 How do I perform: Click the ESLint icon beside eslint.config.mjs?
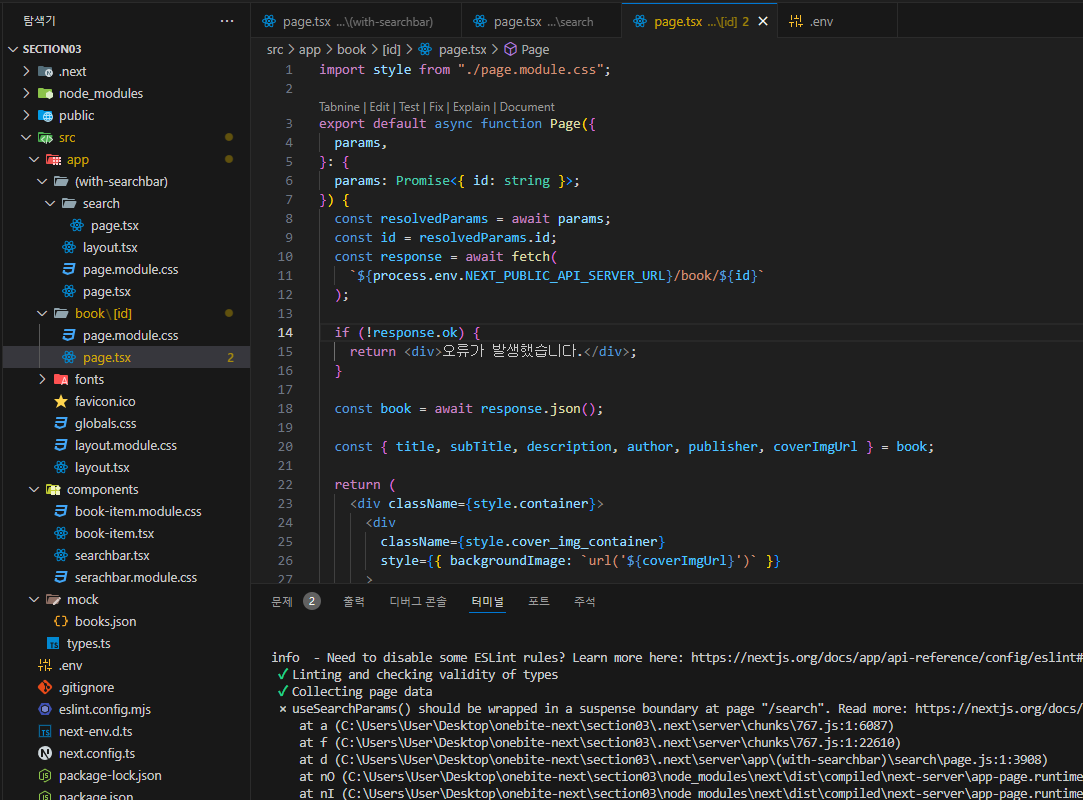(x=45, y=709)
